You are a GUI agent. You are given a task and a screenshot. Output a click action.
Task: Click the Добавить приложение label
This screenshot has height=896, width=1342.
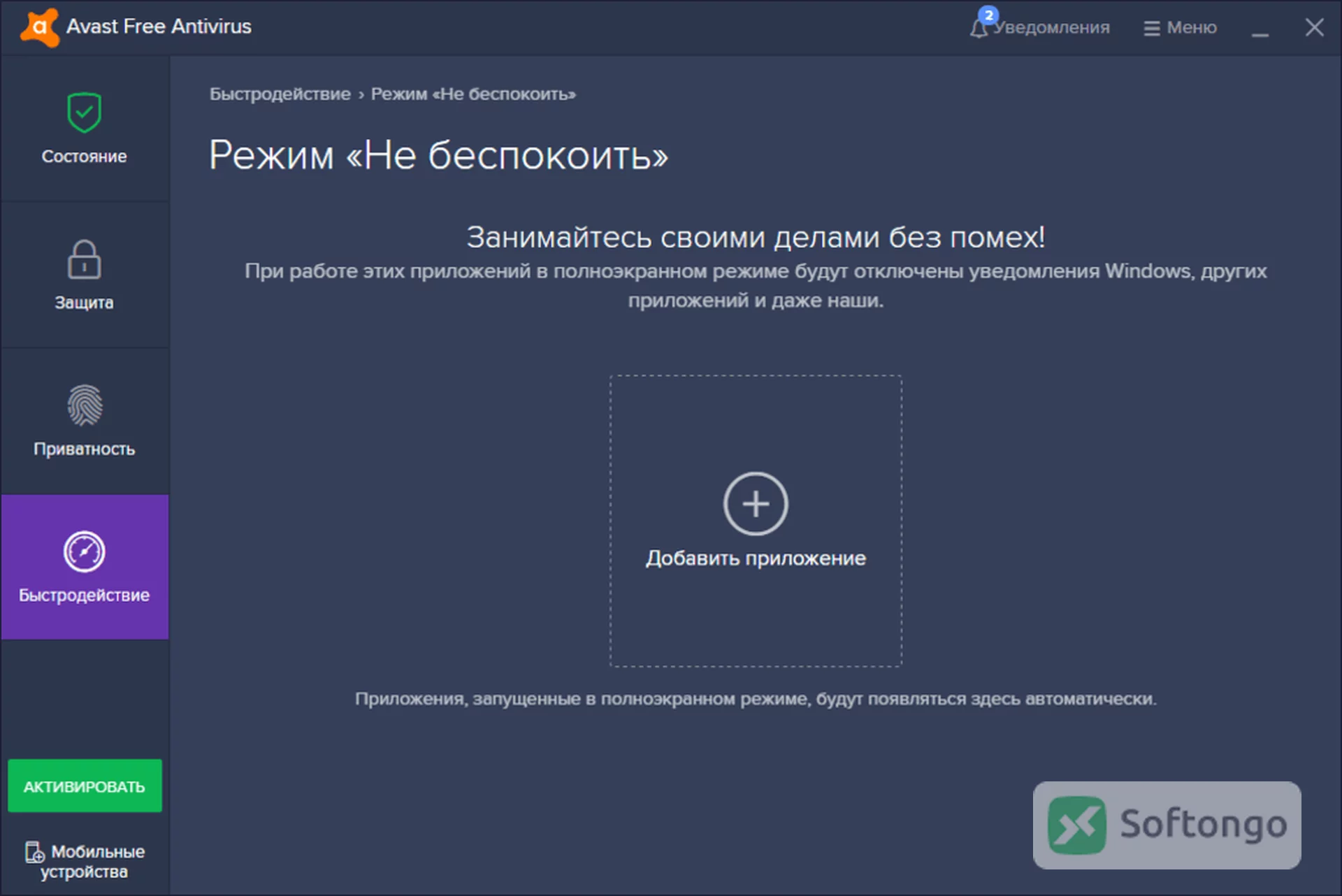[x=756, y=558]
